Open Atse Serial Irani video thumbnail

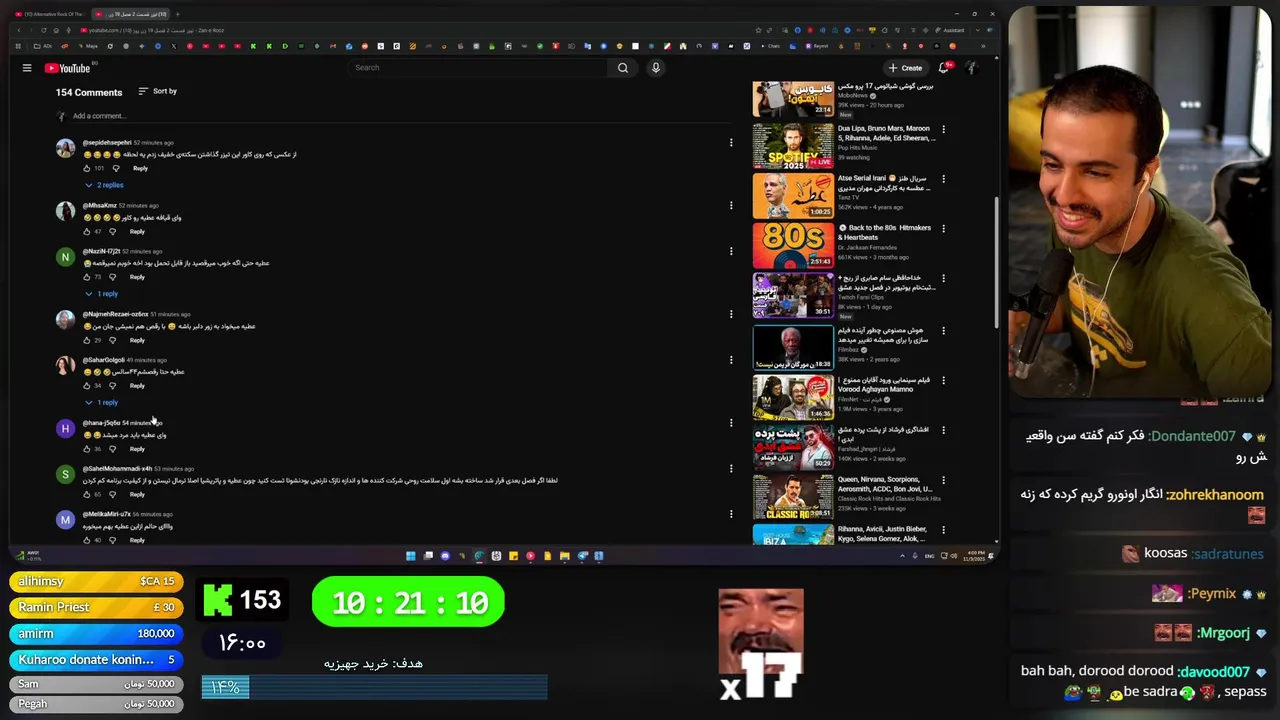[793, 195]
